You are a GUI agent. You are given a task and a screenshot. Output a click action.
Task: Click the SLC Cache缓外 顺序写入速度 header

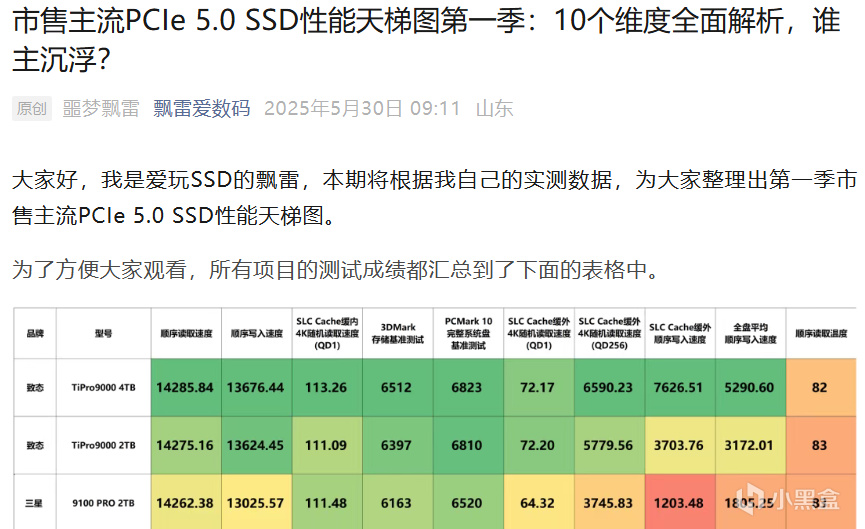680,333
